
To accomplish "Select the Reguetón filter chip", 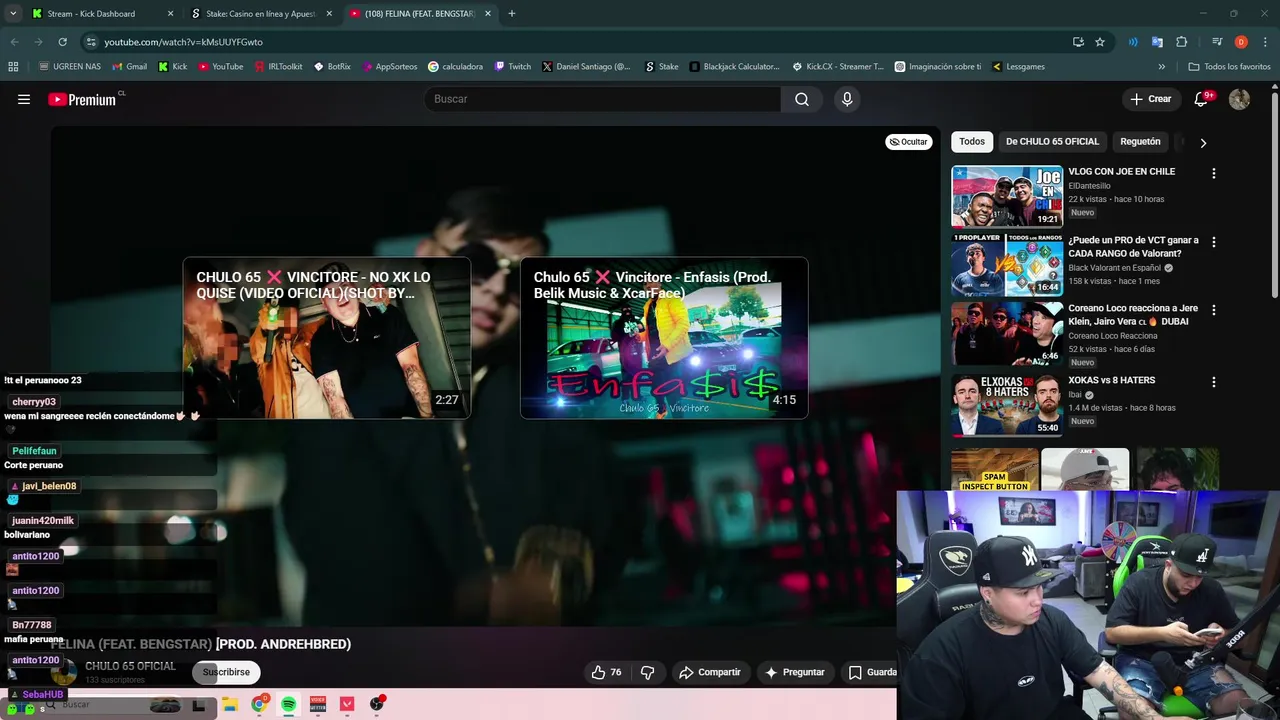I will 1140,142.
